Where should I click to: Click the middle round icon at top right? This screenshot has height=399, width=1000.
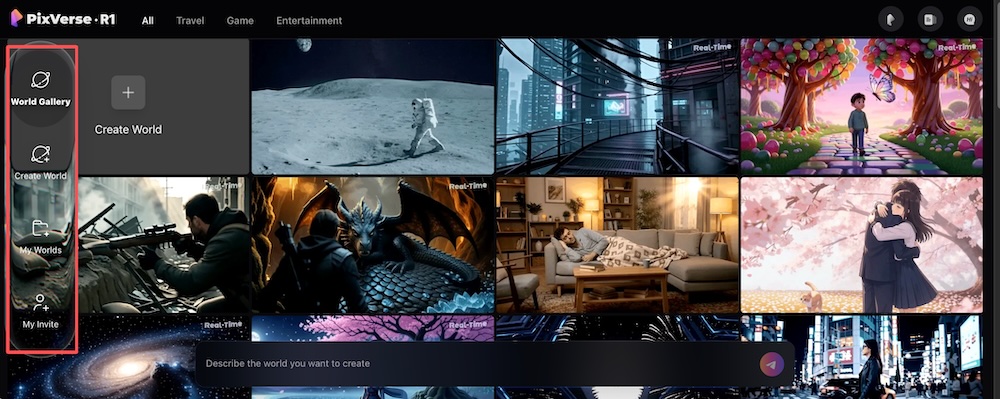930,20
